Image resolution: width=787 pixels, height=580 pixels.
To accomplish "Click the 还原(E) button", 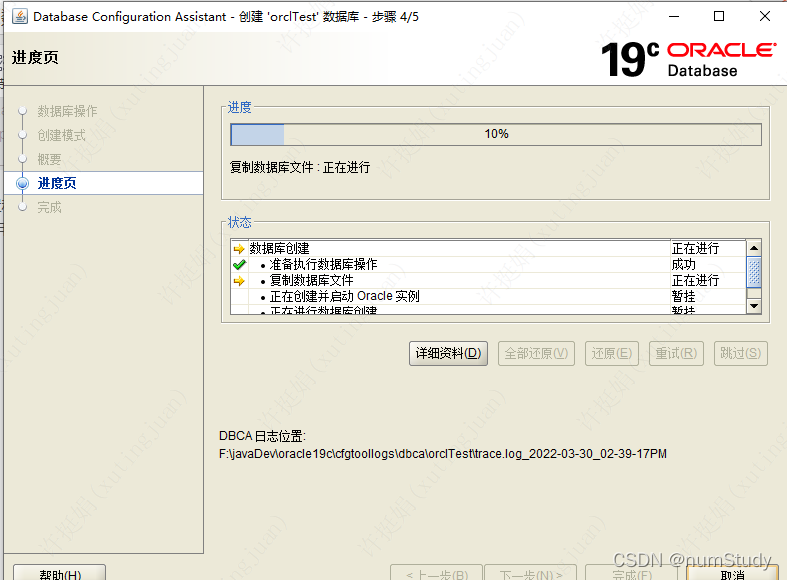I will [x=611, y=354].
